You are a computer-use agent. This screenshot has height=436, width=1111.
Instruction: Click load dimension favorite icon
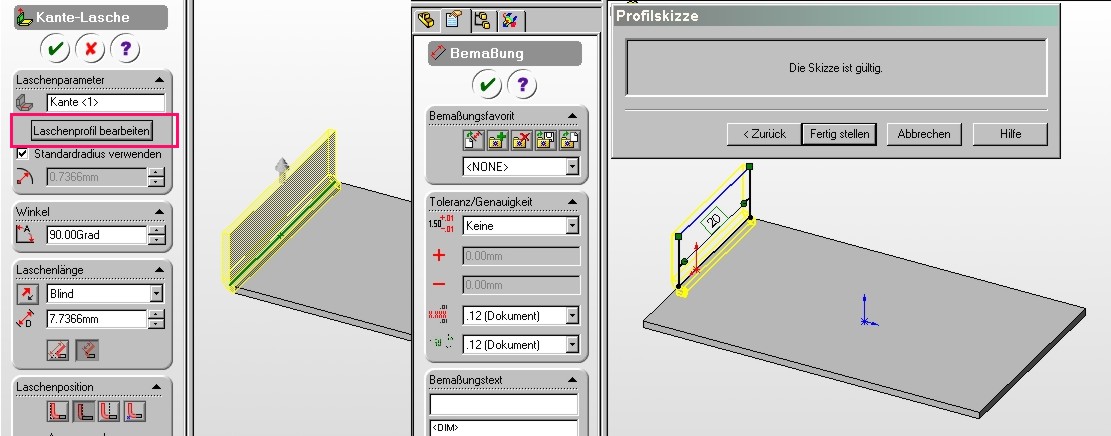click(570, 140)
